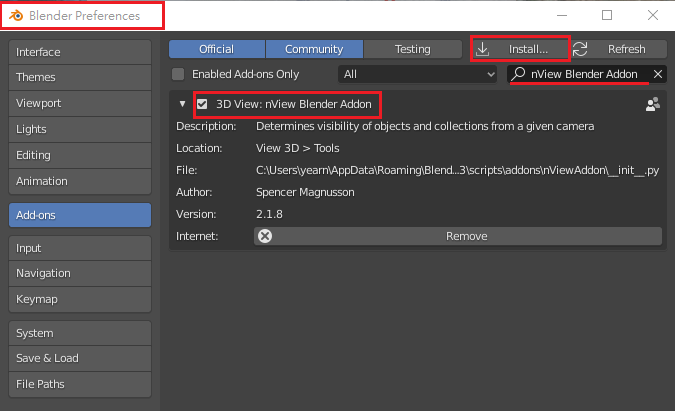675x411 pixels.
Task: Close the Blender Preferences window
Action: 653,15
